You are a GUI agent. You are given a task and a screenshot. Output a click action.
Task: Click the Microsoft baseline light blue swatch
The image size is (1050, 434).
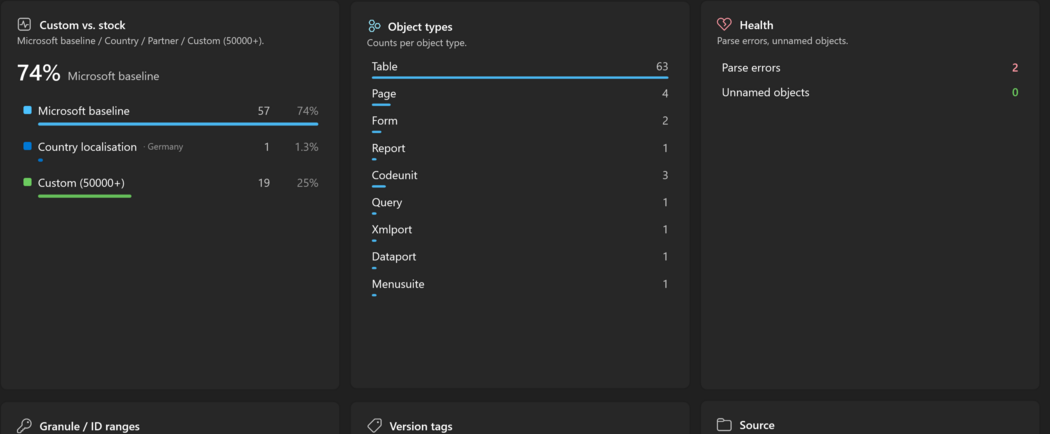pos(27,110)
